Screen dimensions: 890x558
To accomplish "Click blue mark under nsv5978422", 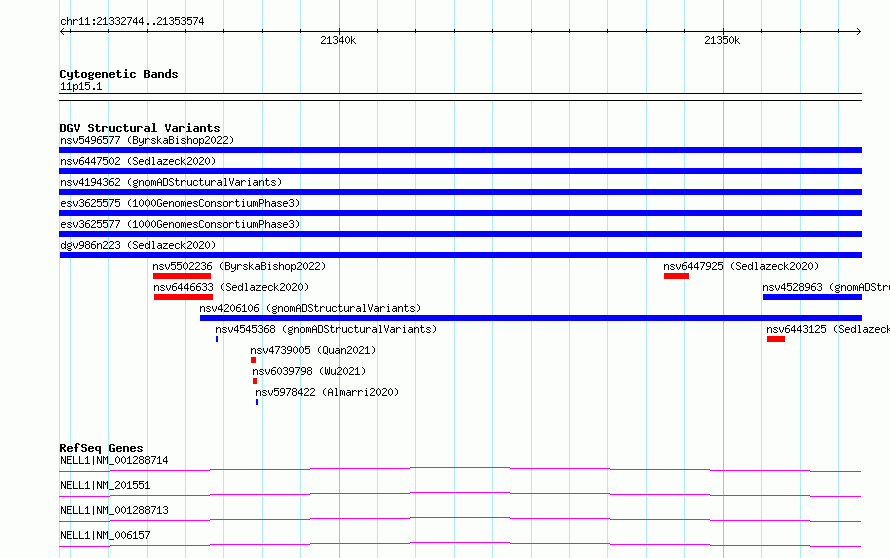I will coord(257,402).
